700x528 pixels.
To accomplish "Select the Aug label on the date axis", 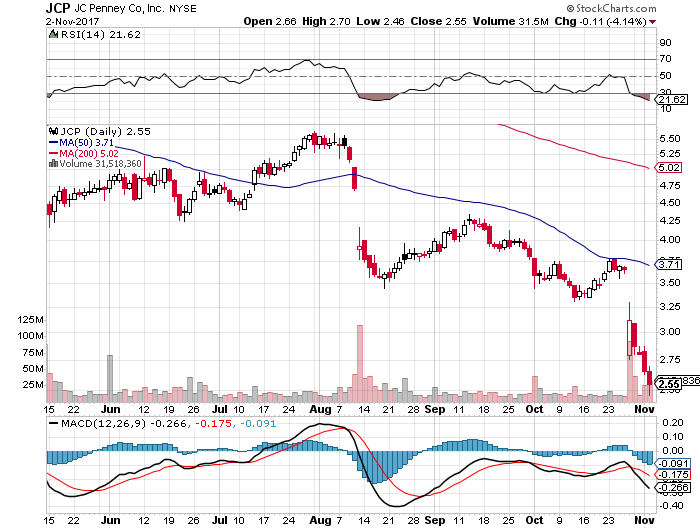I will pyautogui.click(x=320, y=410).
